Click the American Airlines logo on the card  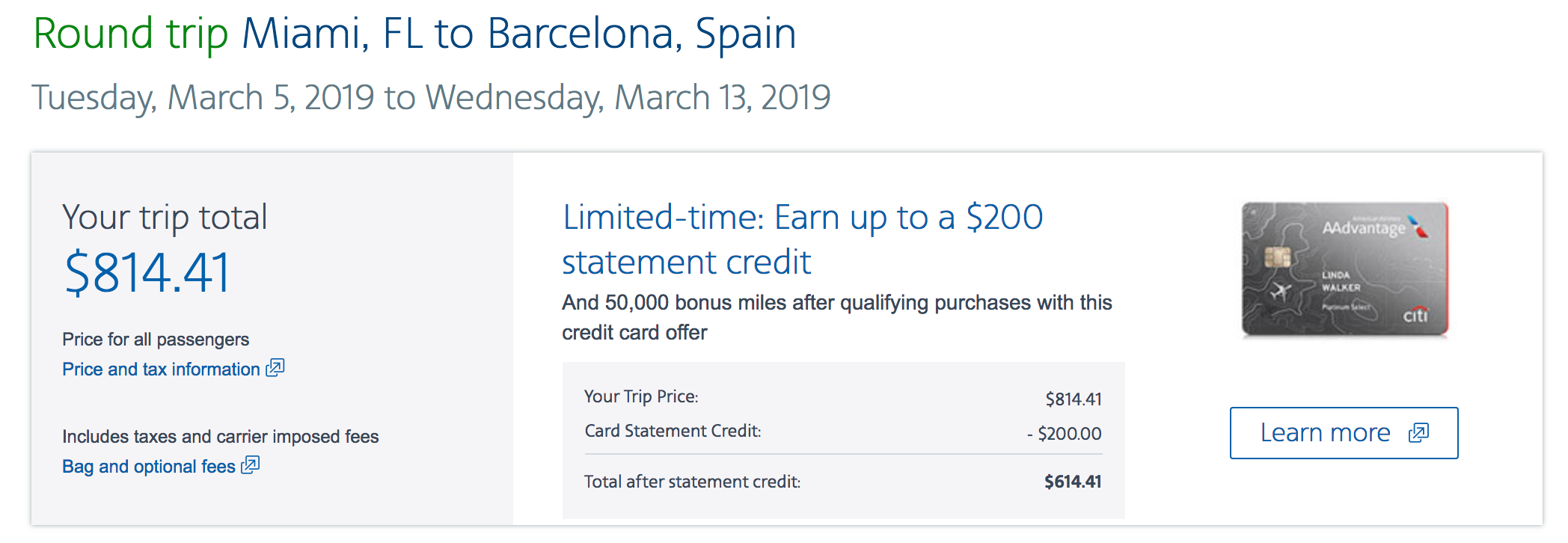click(1418, 226)
